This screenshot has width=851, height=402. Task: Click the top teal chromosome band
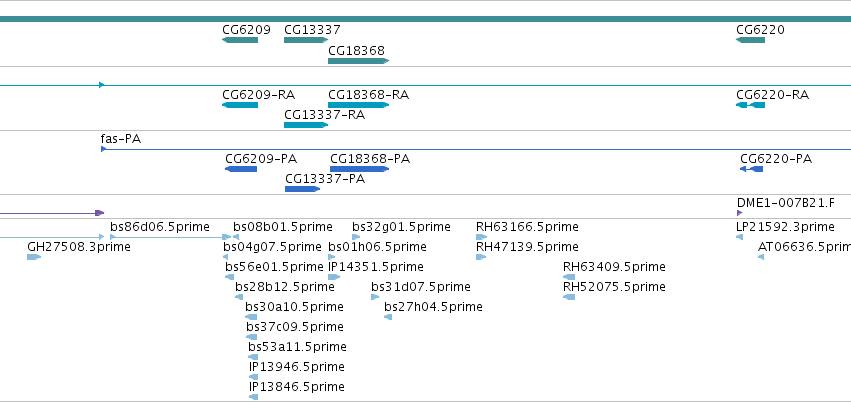tap(426, 19)
